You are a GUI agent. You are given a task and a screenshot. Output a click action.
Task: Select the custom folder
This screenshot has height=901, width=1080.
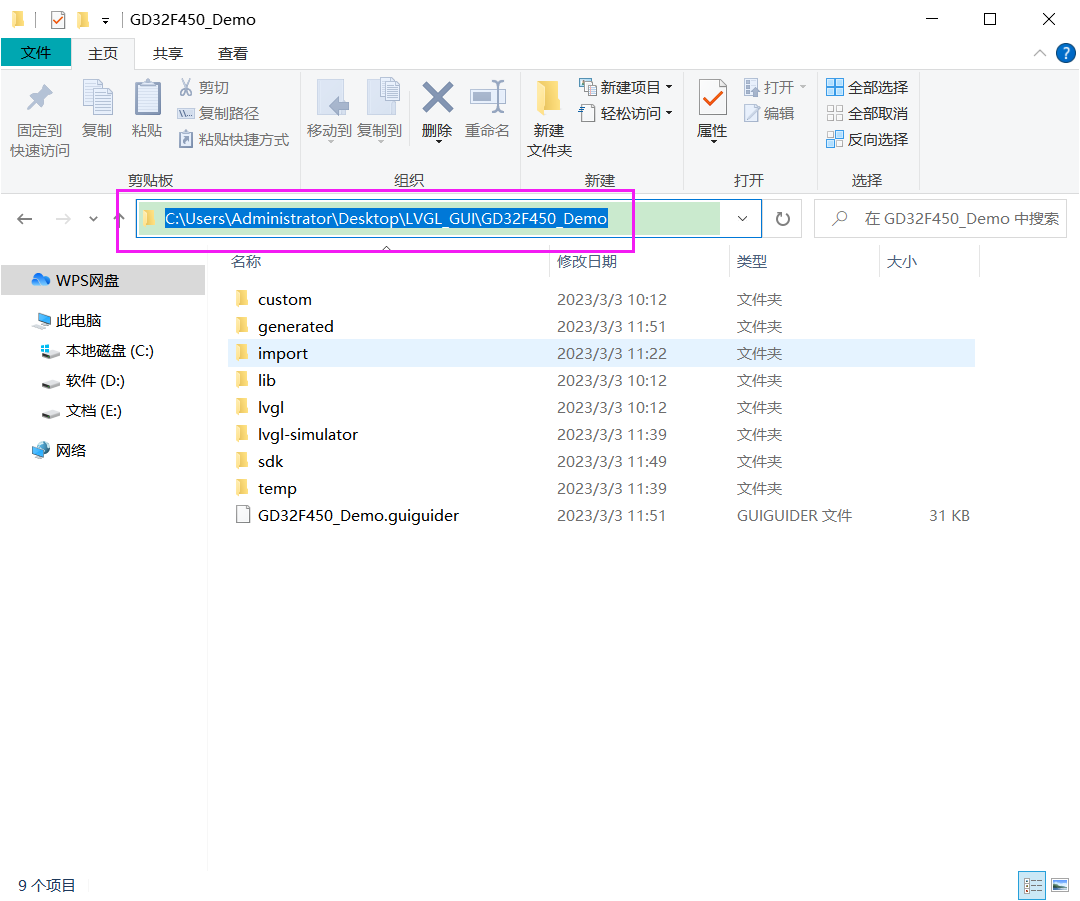click(x=601, y=300)
